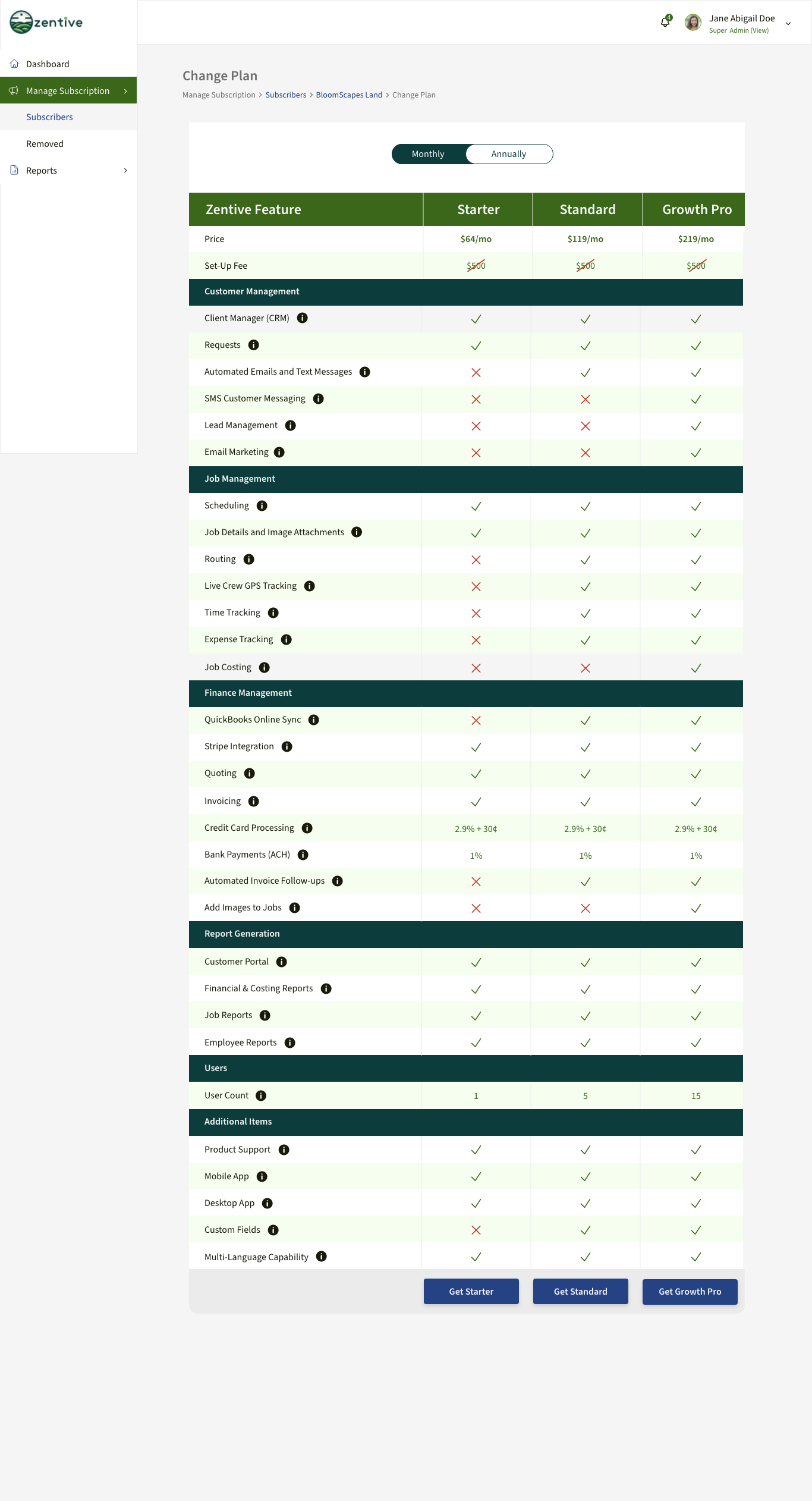This screenshot has width=812, height=1501.
Task: Show info for SMS Customer Messaging
Action: 319,398
